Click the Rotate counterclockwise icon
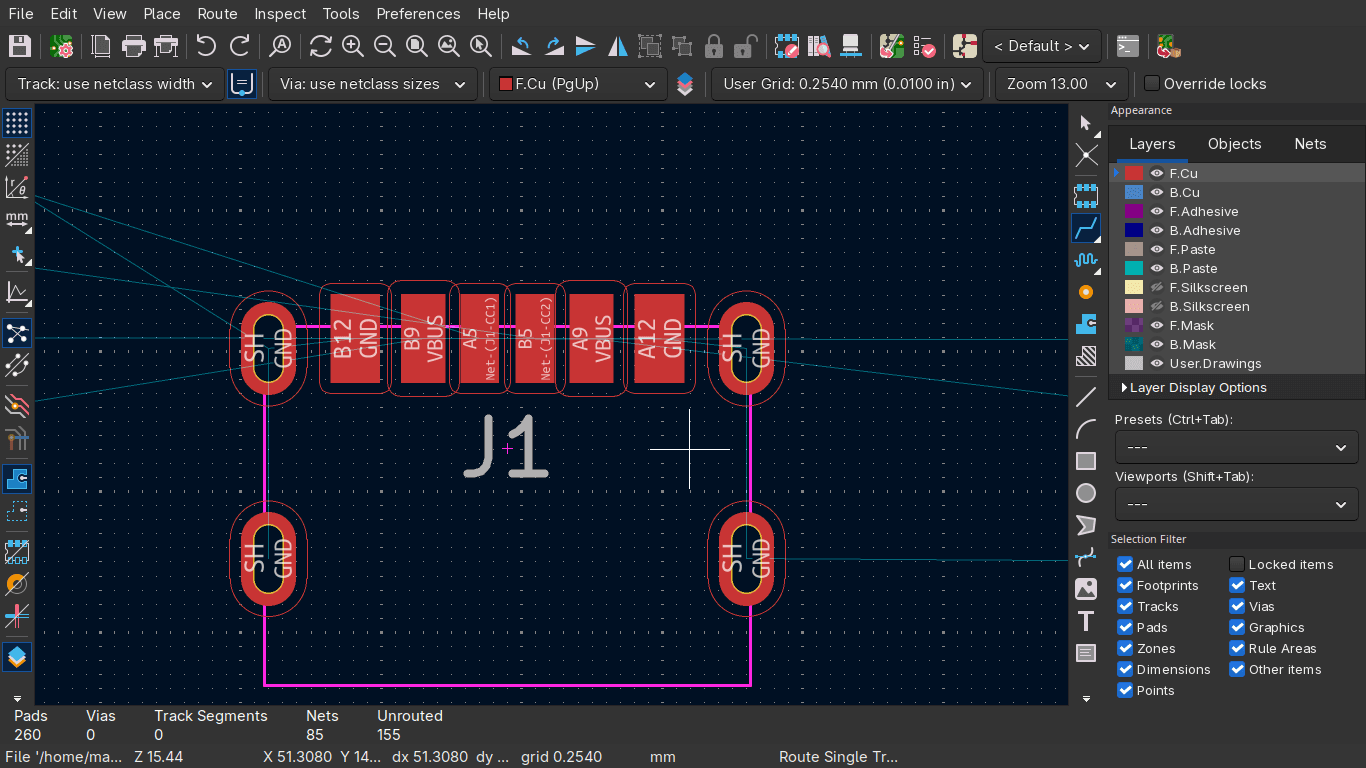The image size is (1366, 768). coord(521,46)
